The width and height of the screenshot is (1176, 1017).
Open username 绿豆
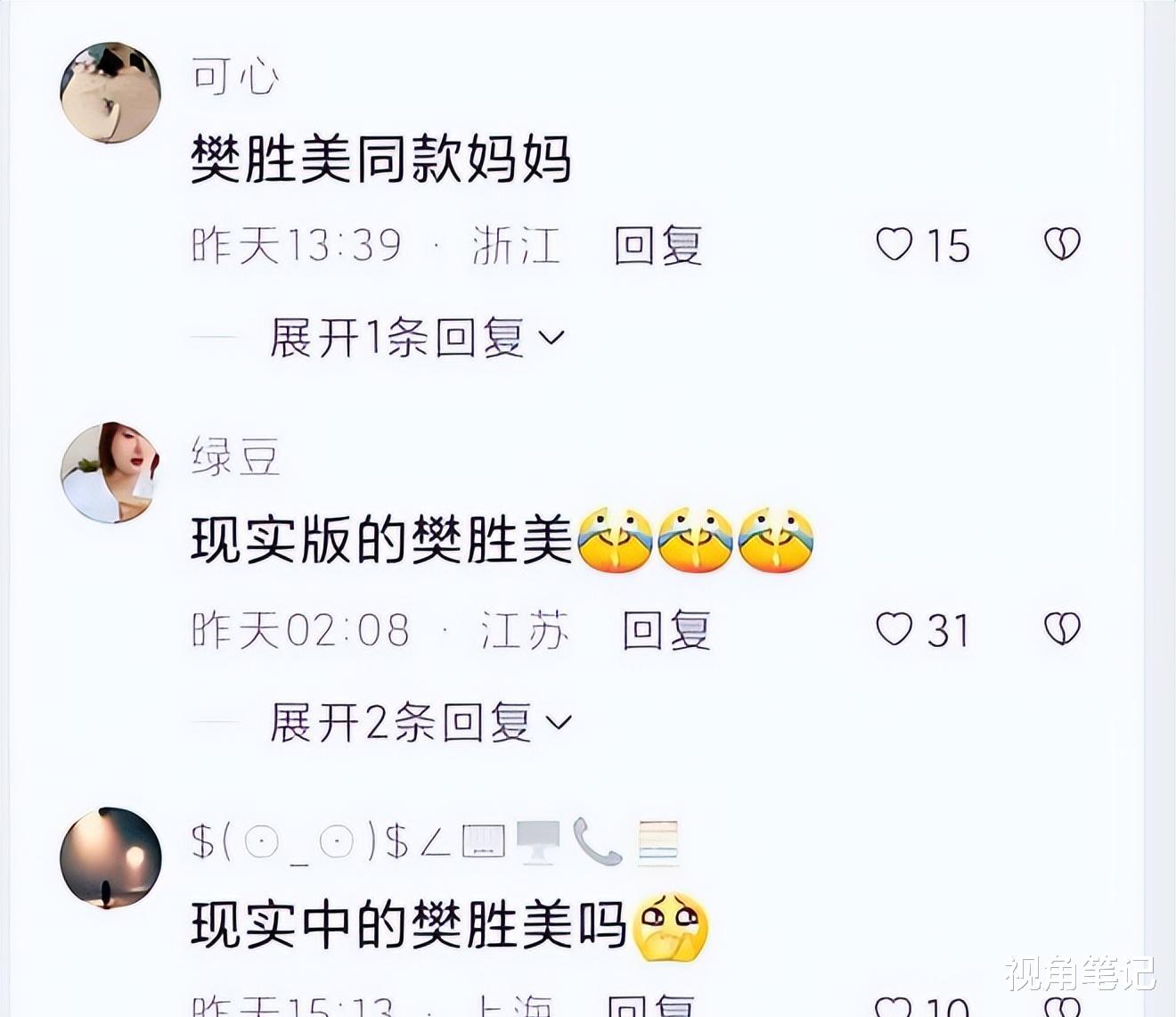235,457
